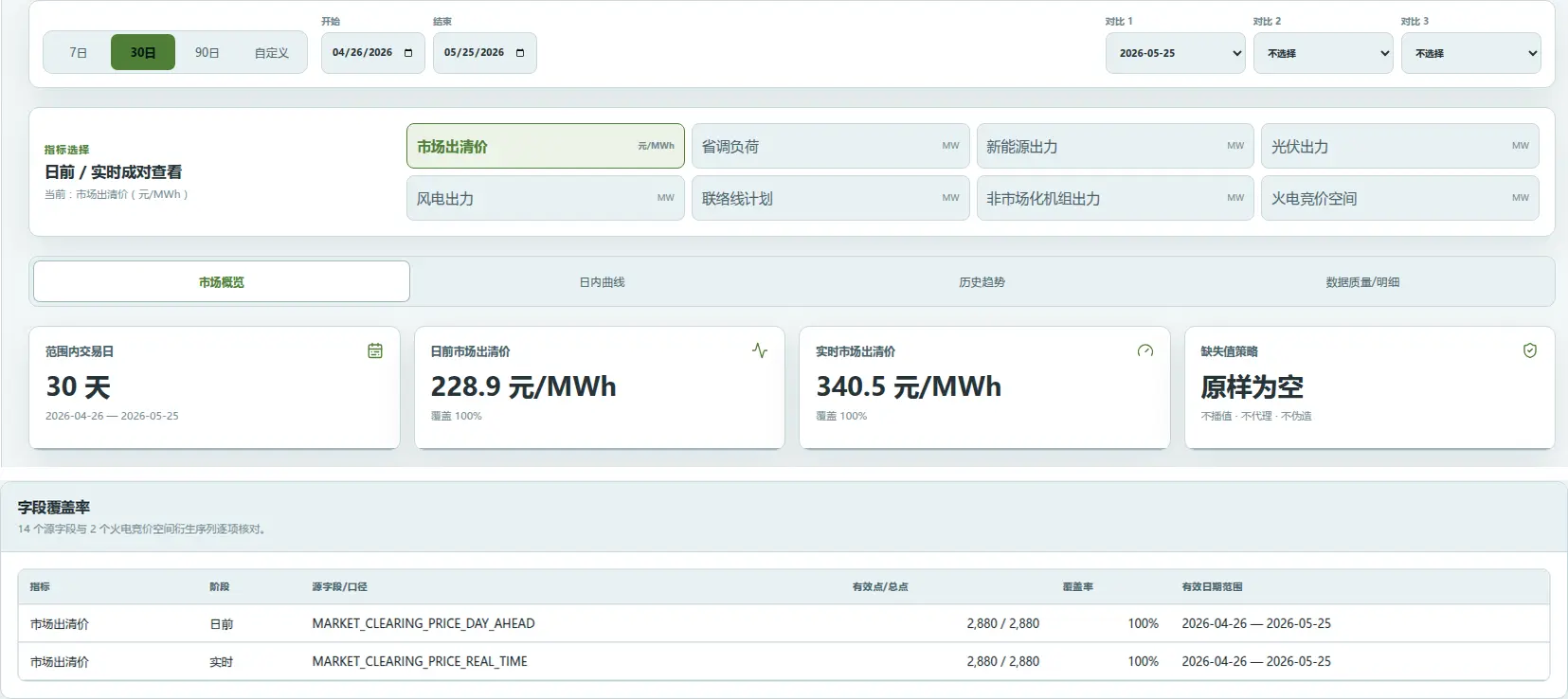
Task: Choose the 自定义 range option
Action: coord(271,53)
